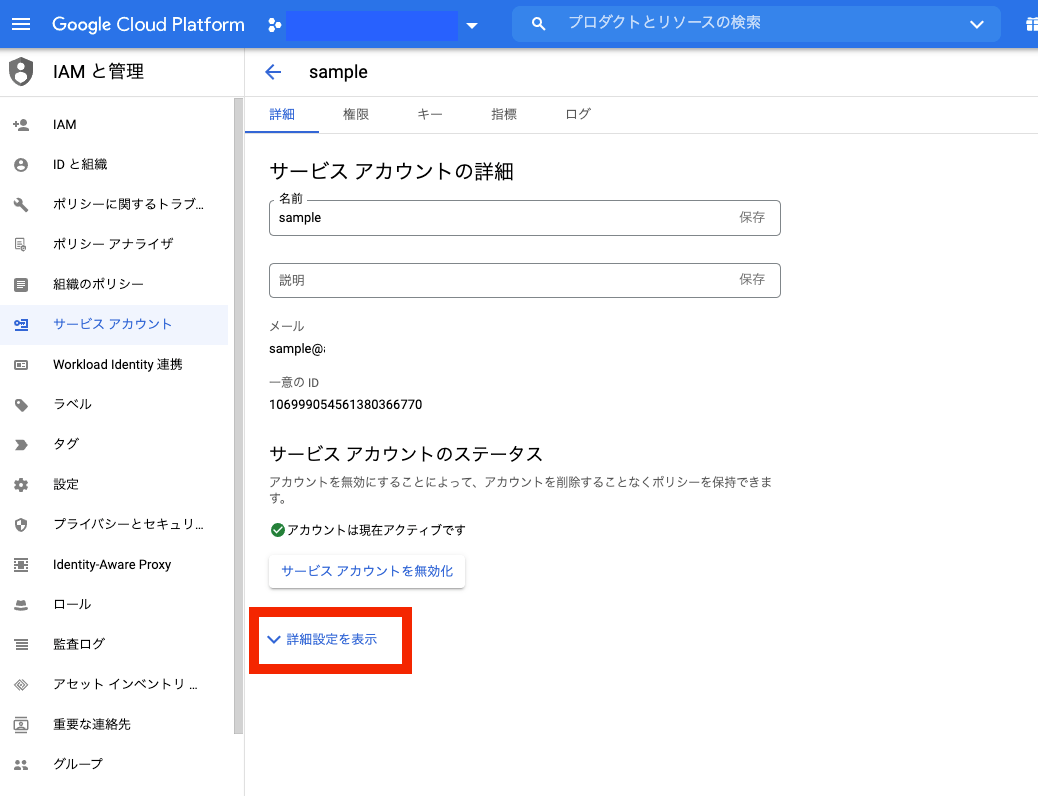The height and width of the screenshot is (796, 1038).
Task: Click 保存 next to the name field
Action: (x=752, y=217)
